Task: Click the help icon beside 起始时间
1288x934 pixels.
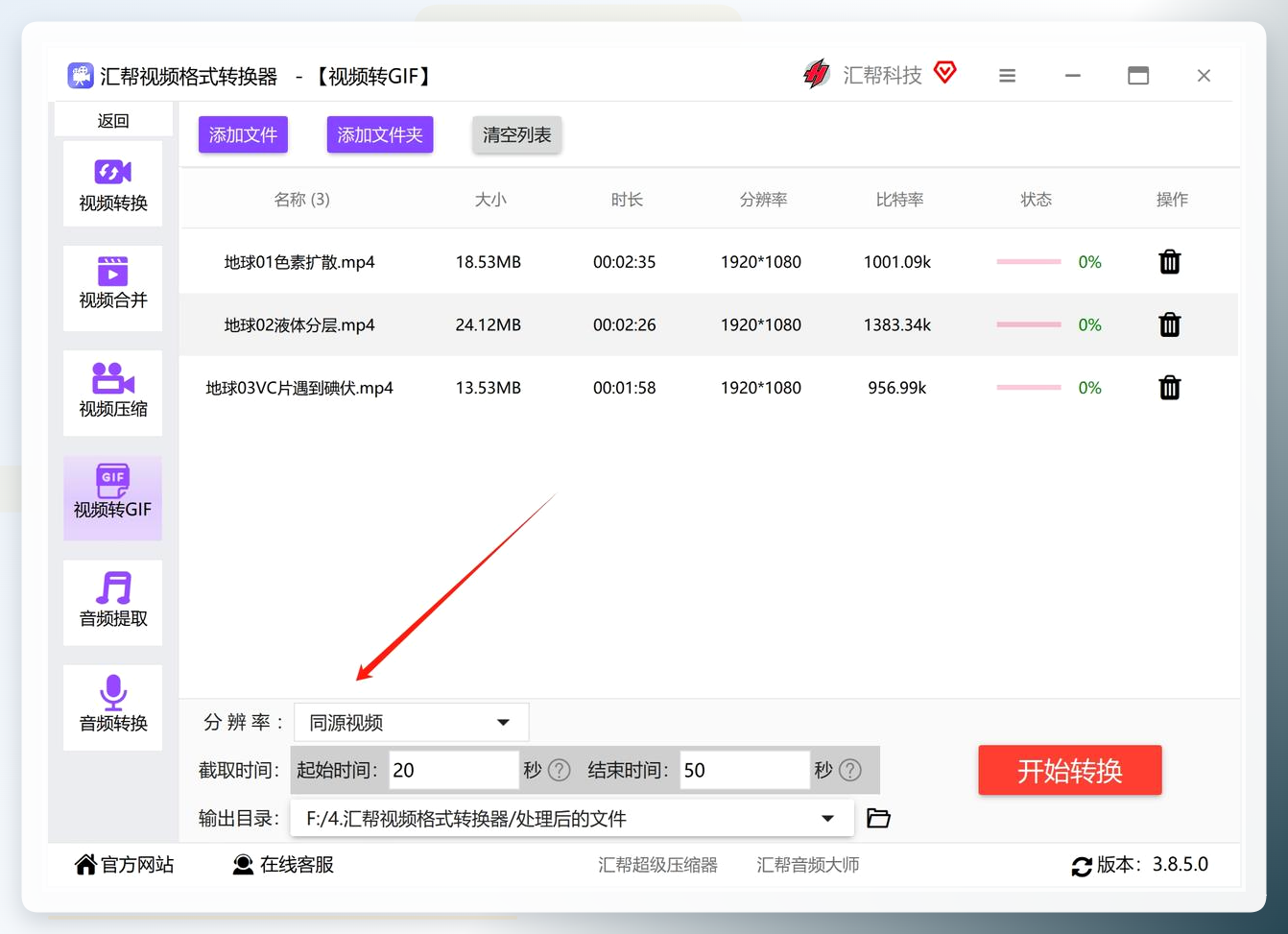Action: 560,770
